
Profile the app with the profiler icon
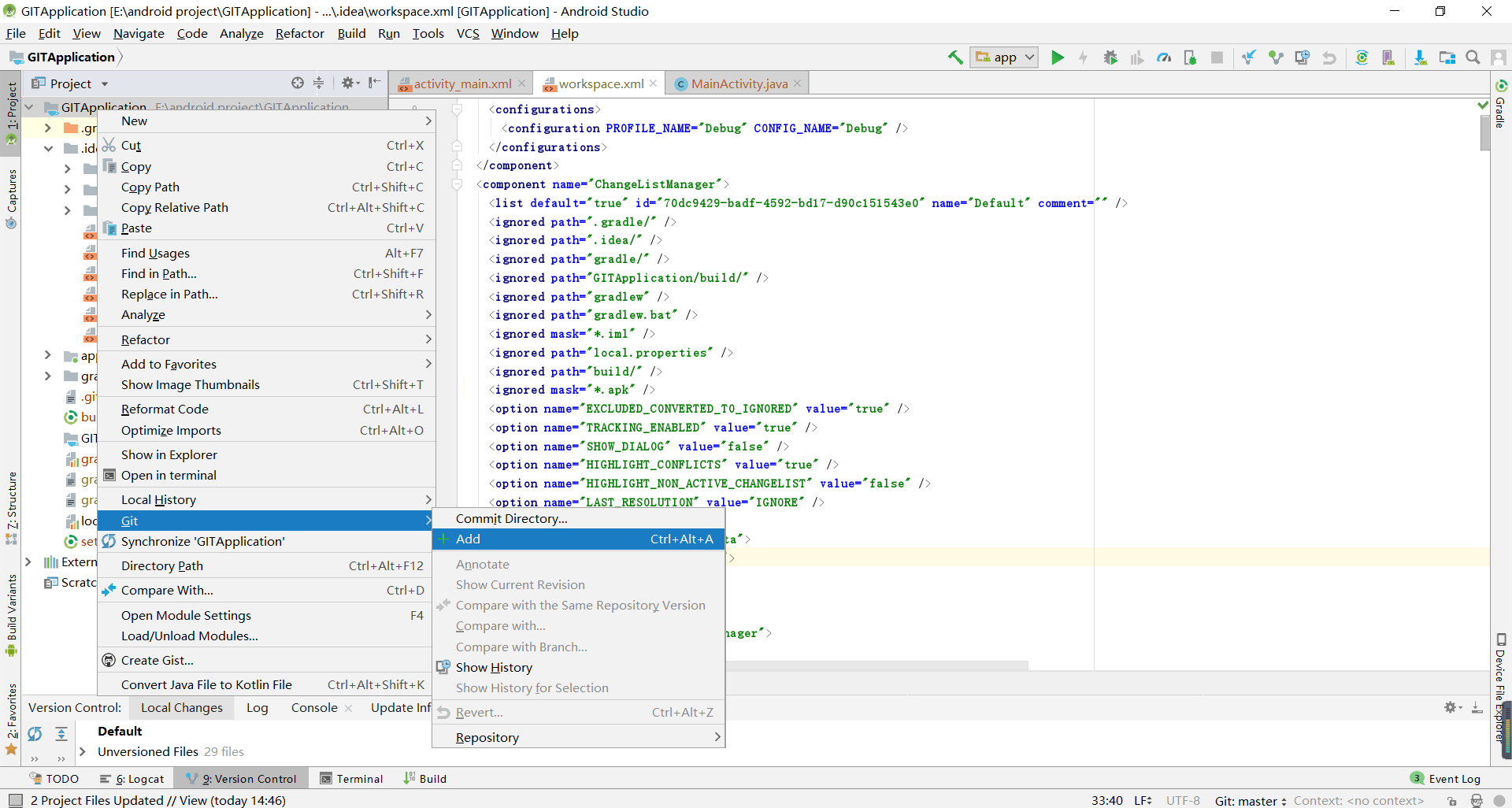[1164, 57]
